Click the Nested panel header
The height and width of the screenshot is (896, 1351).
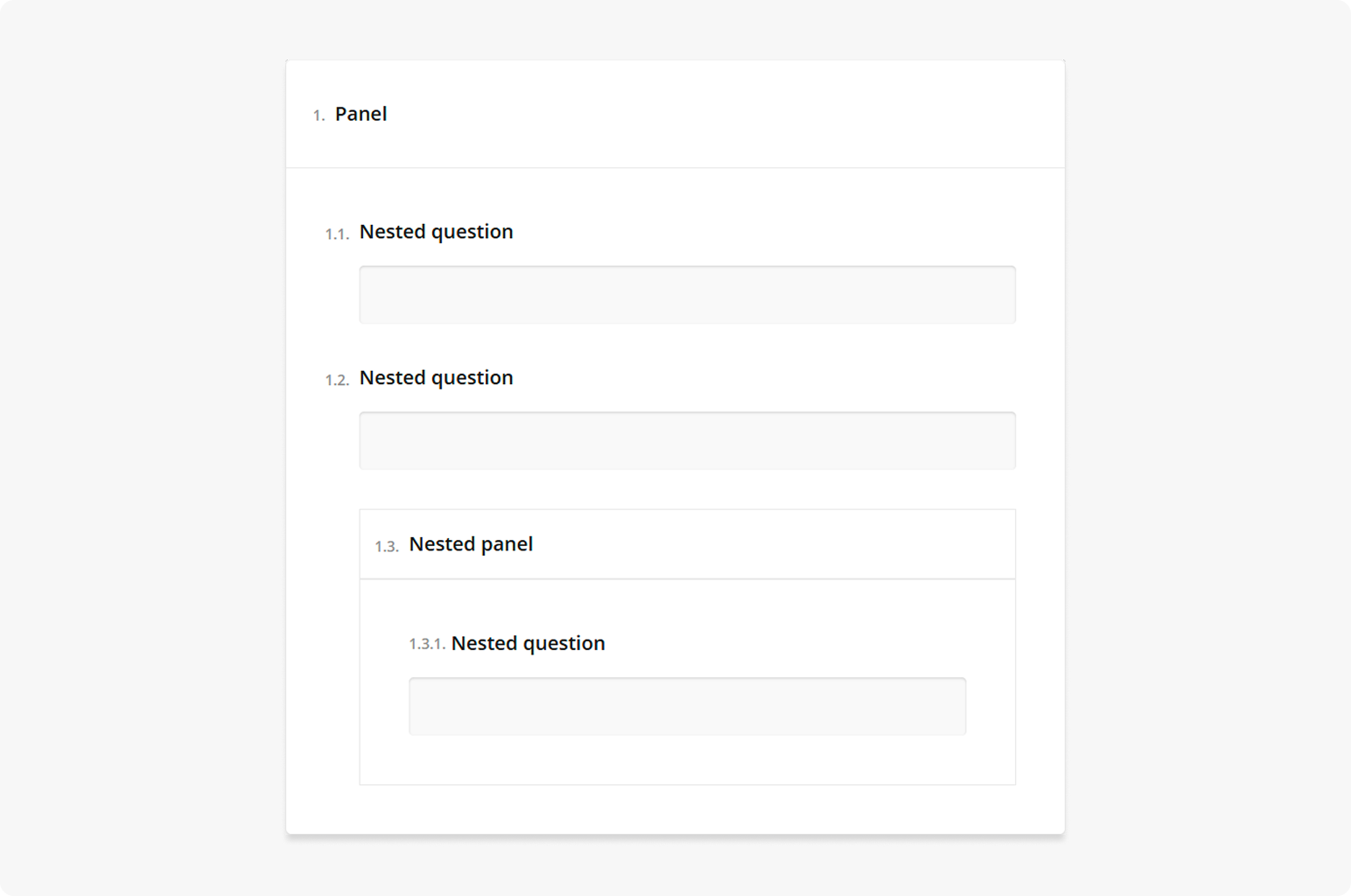pyautogui.click(x=470, y=543)
